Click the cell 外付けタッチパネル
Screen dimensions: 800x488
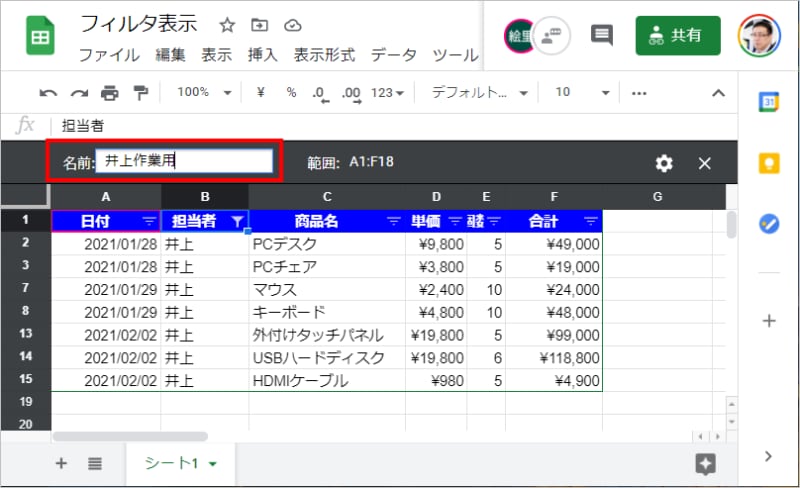tap(327, 335)
